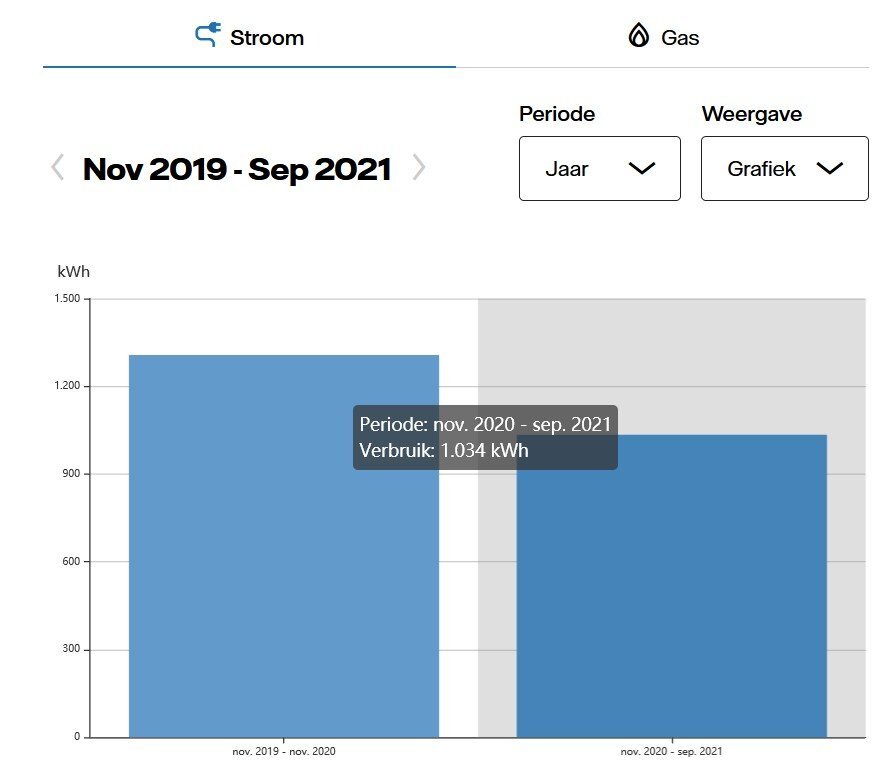
Task: Click the plug icon beside Stroom
Action: point(206,37)
